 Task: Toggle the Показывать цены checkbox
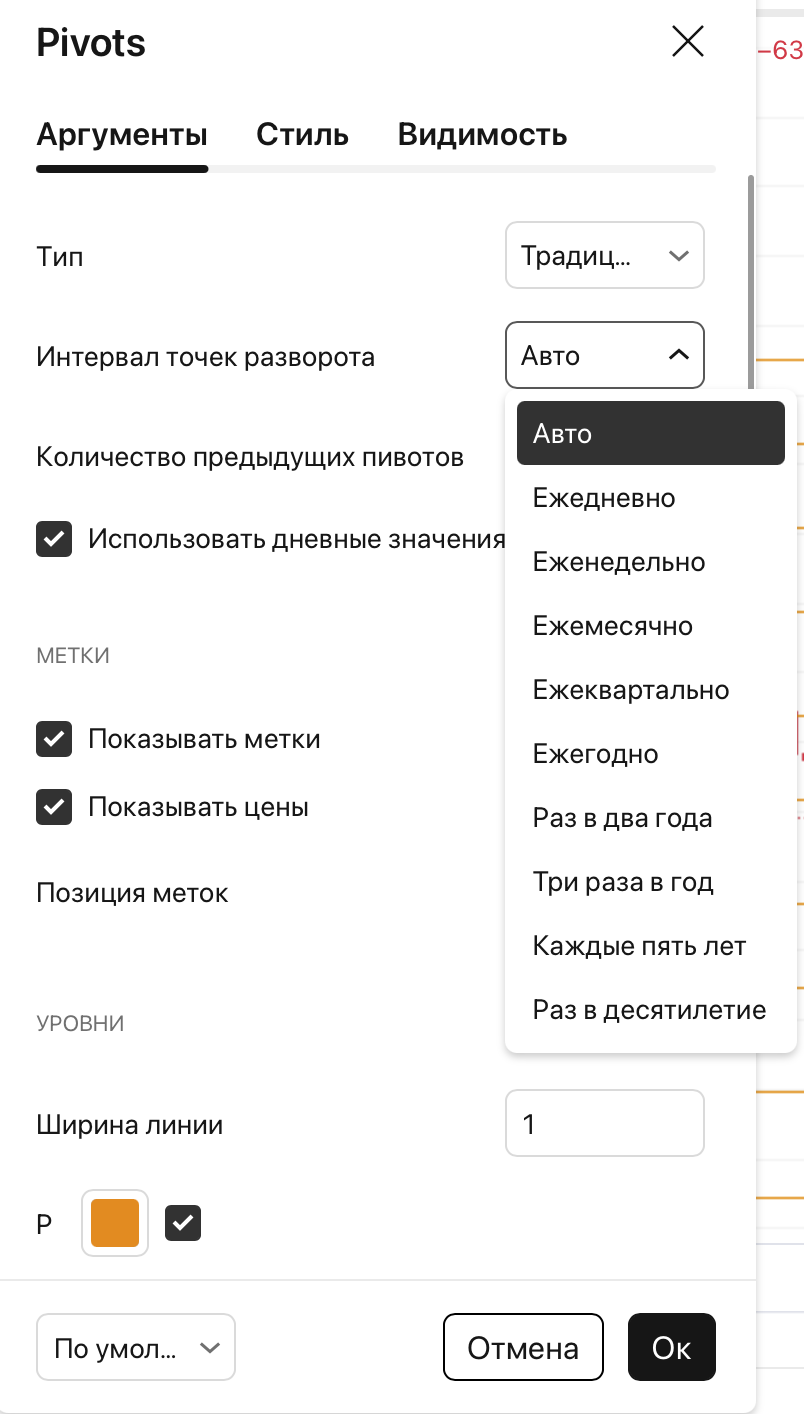pyautogui.click(x=54, y=807)
